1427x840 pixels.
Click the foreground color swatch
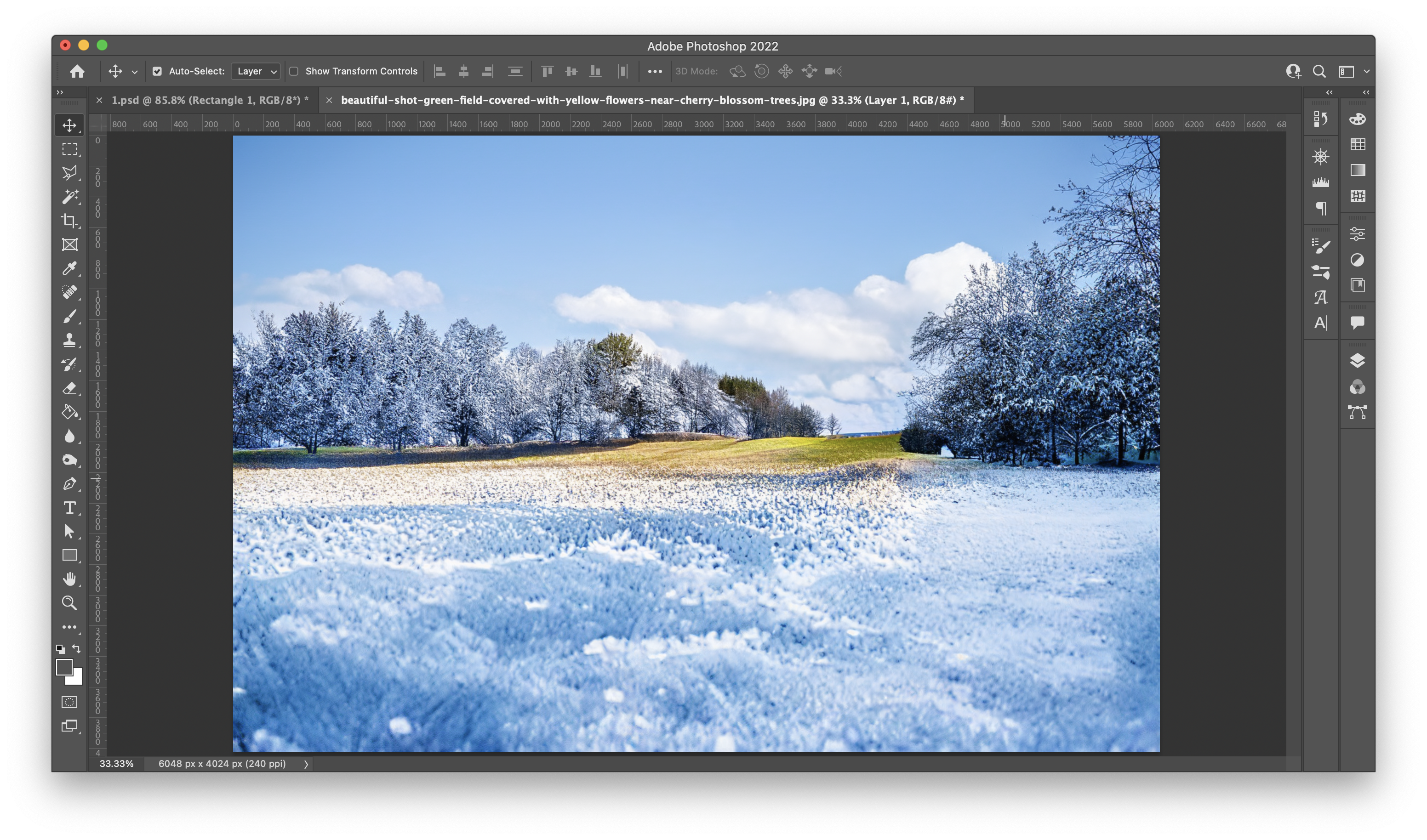(64, 668)
